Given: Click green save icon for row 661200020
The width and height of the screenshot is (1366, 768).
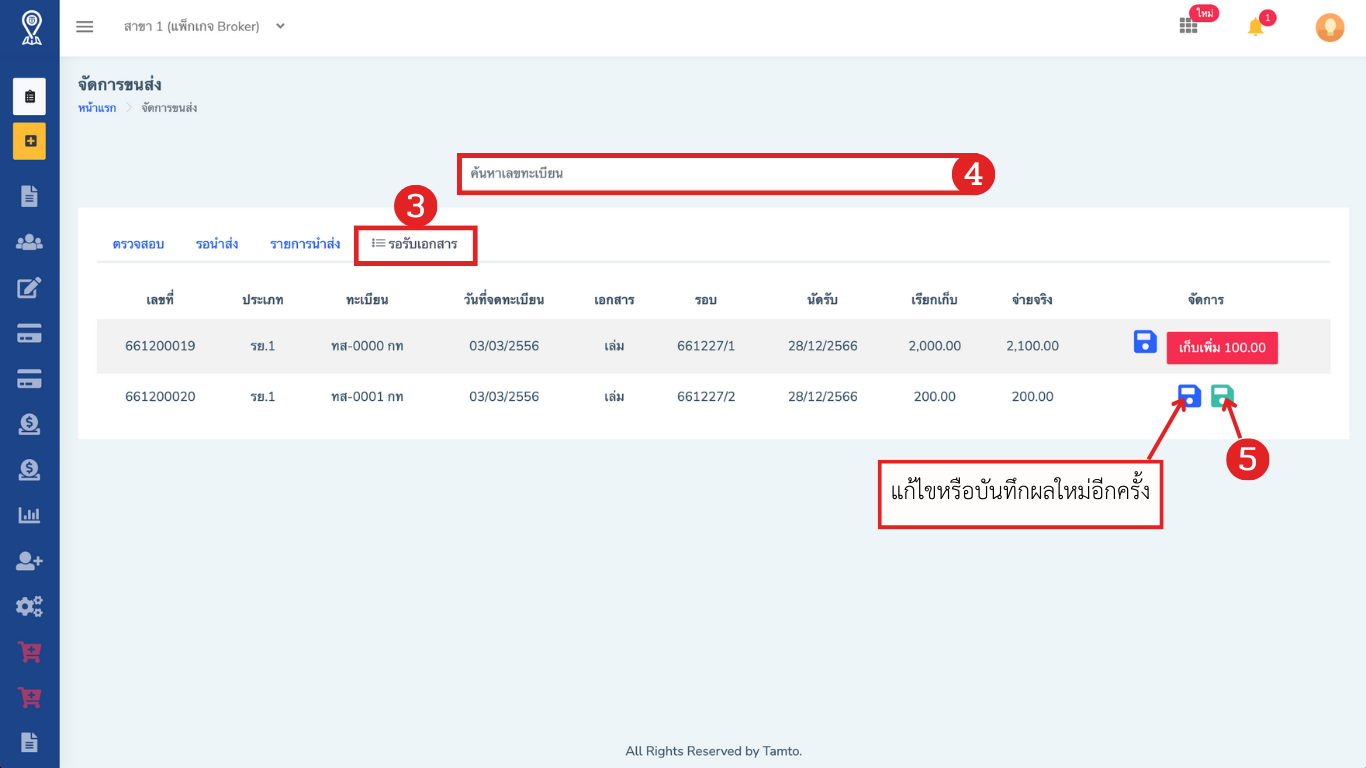Looking at the screenshot, I should point(1222,396).
